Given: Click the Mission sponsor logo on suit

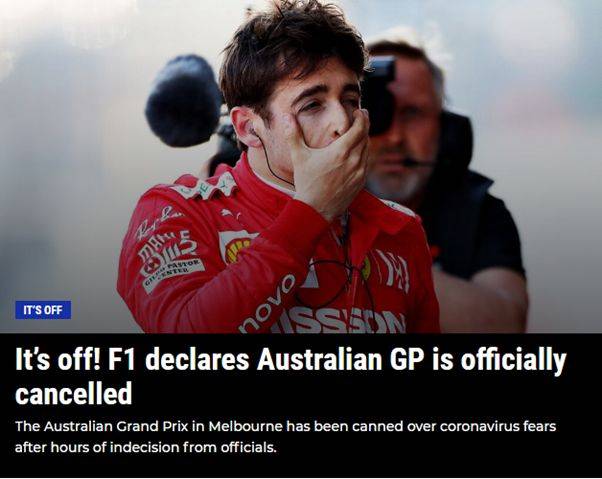Looking at the screenshot, I should pyautogui.click(x=338, y=320).
